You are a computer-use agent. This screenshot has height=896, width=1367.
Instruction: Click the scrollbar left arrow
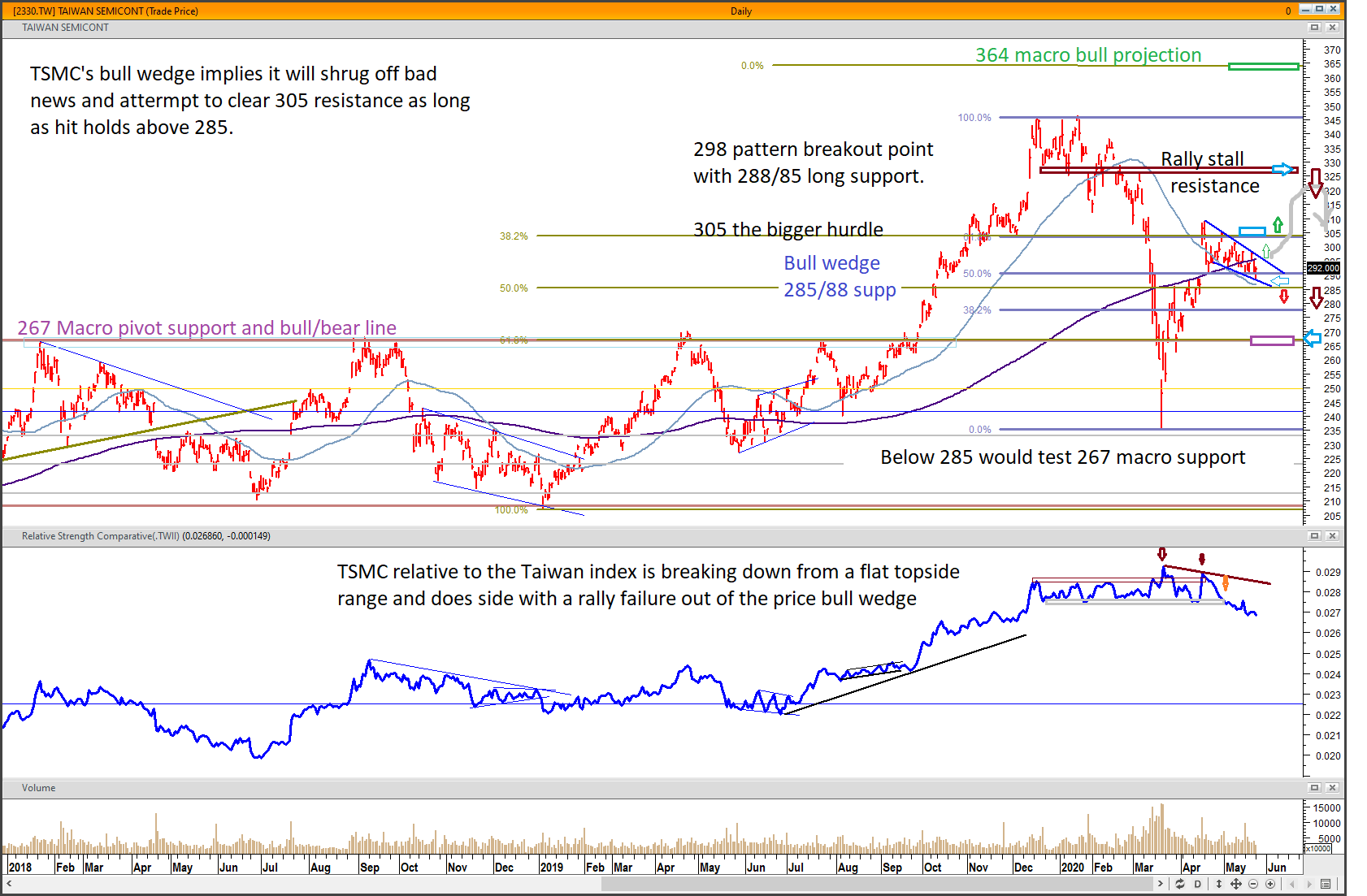pyautogui.click(x=9, y=884)
